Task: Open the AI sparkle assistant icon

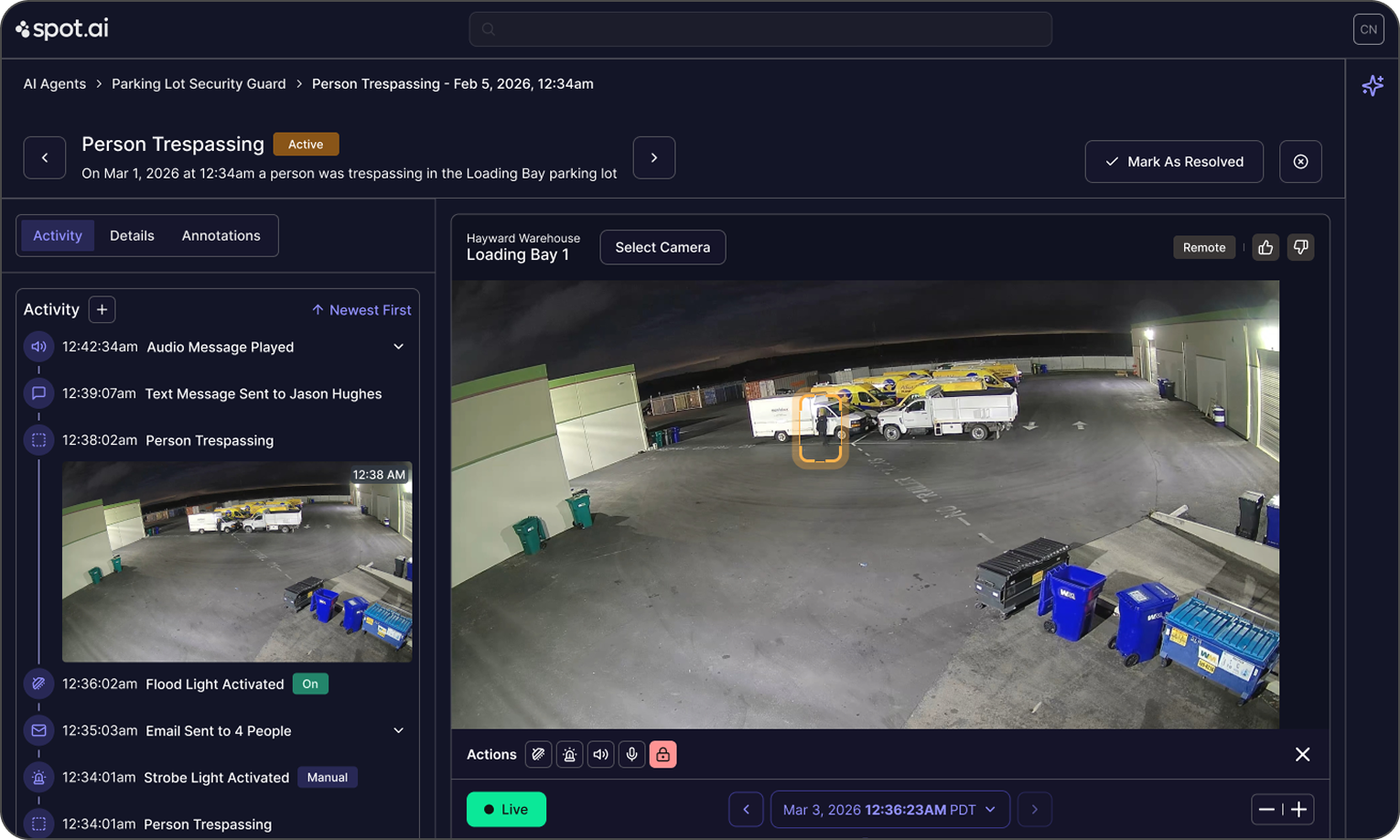Action: coord(1373,85)
